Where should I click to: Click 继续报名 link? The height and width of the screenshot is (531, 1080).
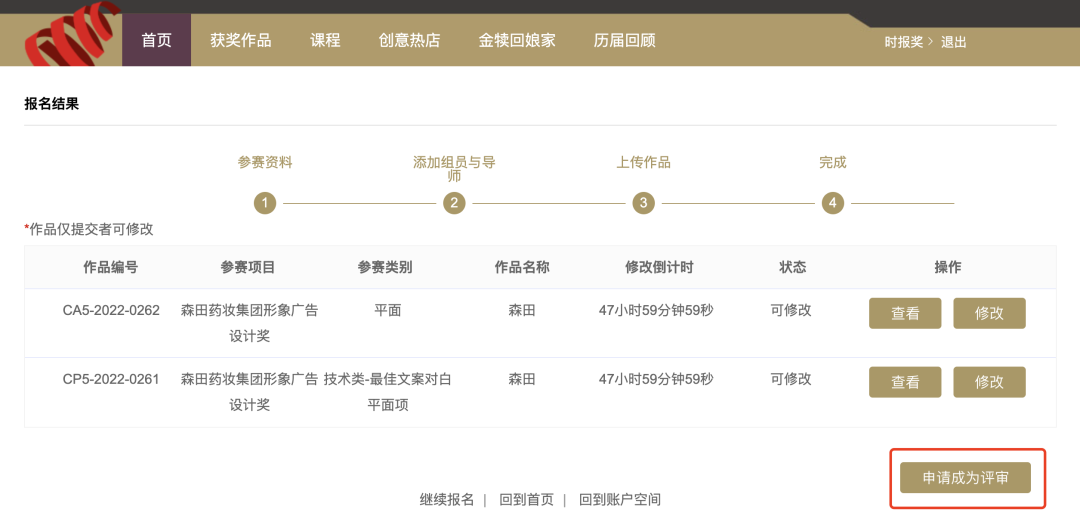tap(447, 500)
